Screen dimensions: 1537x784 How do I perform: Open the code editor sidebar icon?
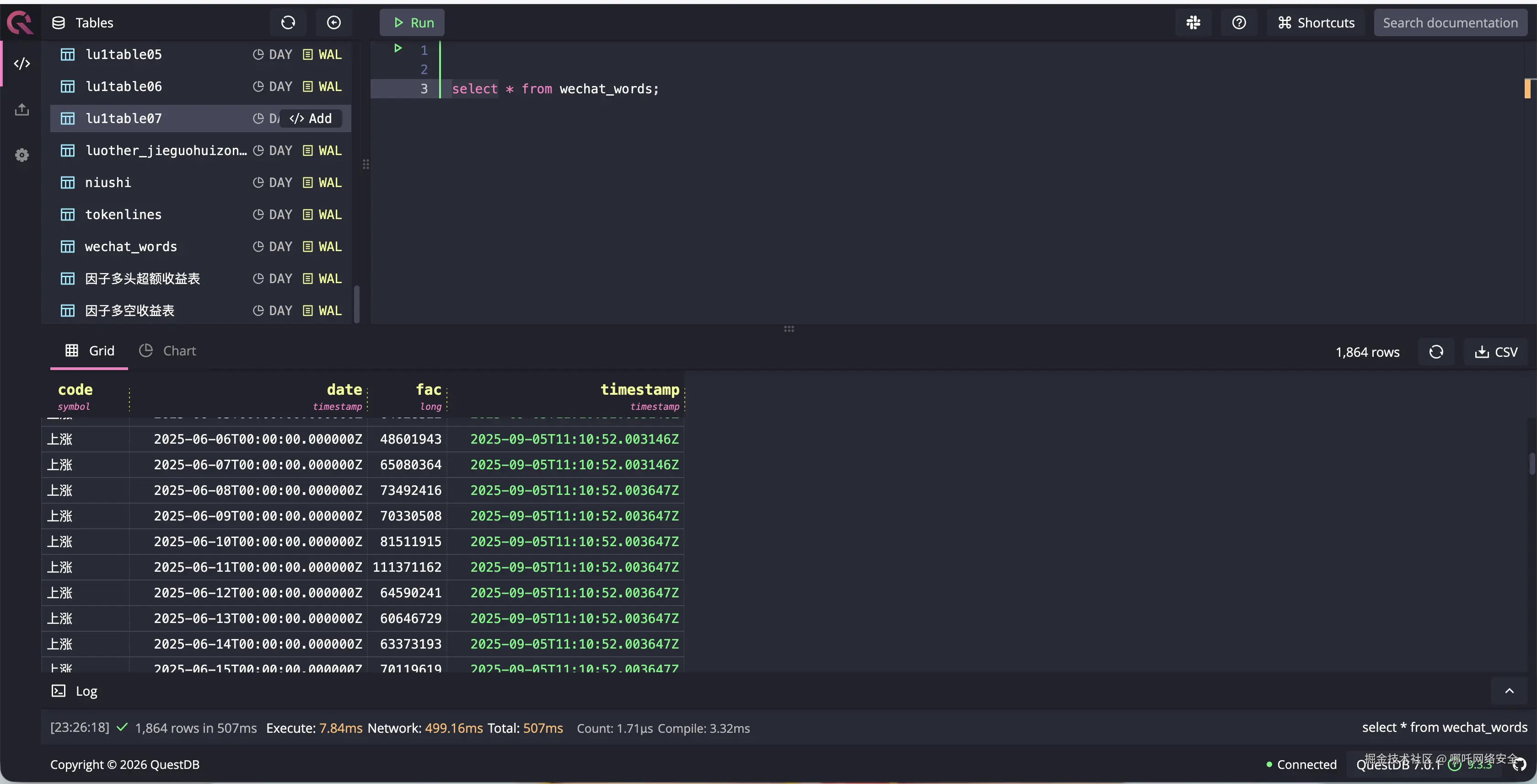click(x=22, y=63)
